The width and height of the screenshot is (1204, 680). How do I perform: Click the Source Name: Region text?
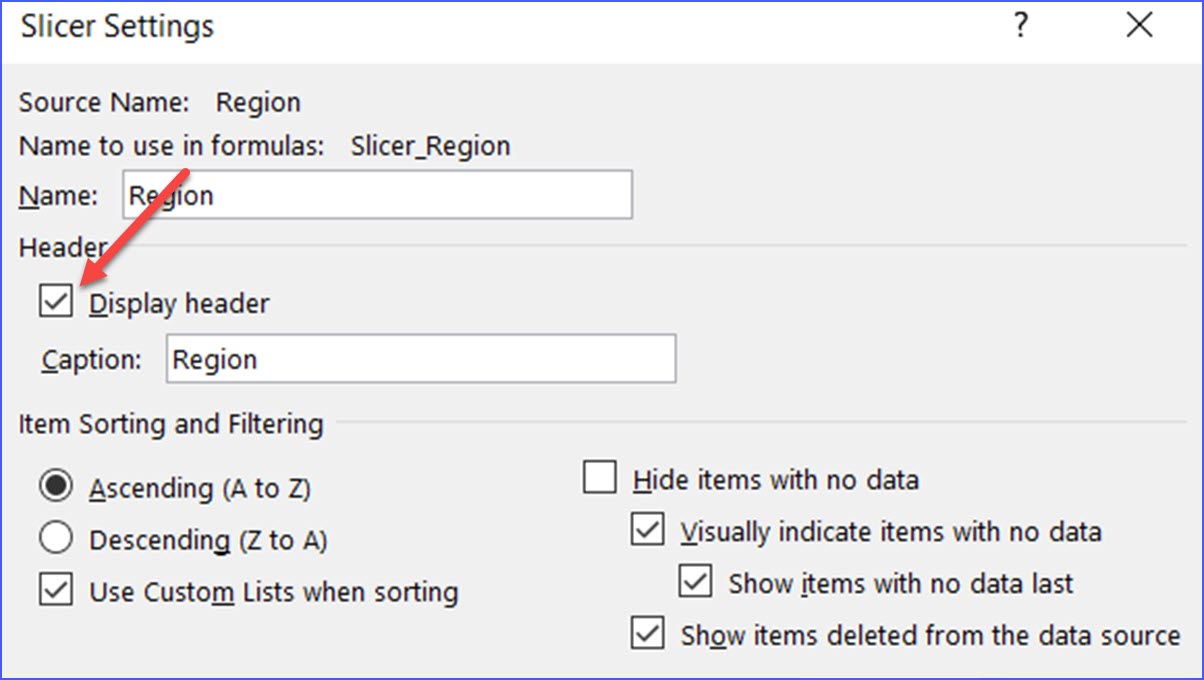[x=159, y=101]
